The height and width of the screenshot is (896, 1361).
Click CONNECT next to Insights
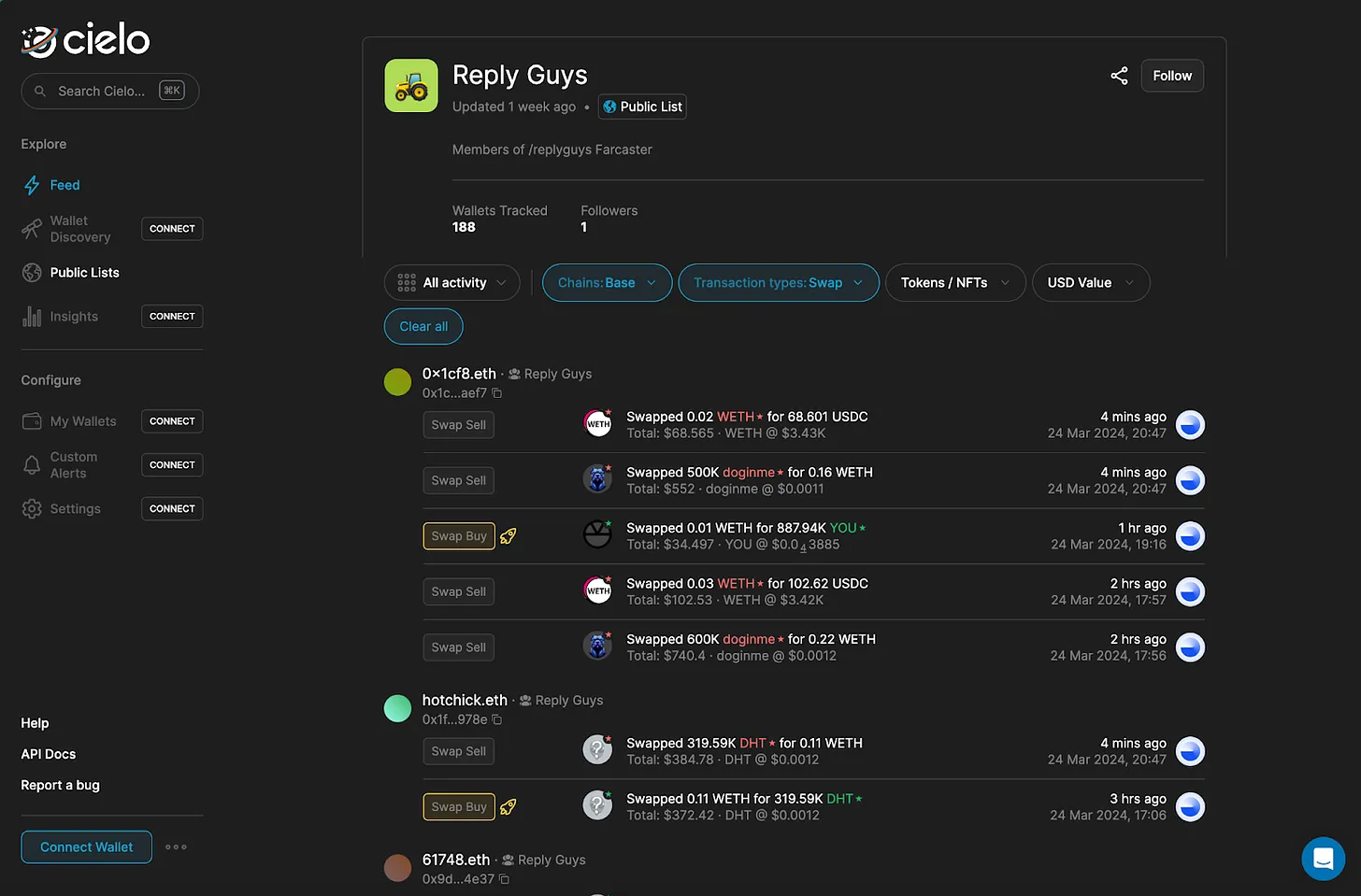pos(172,317)
